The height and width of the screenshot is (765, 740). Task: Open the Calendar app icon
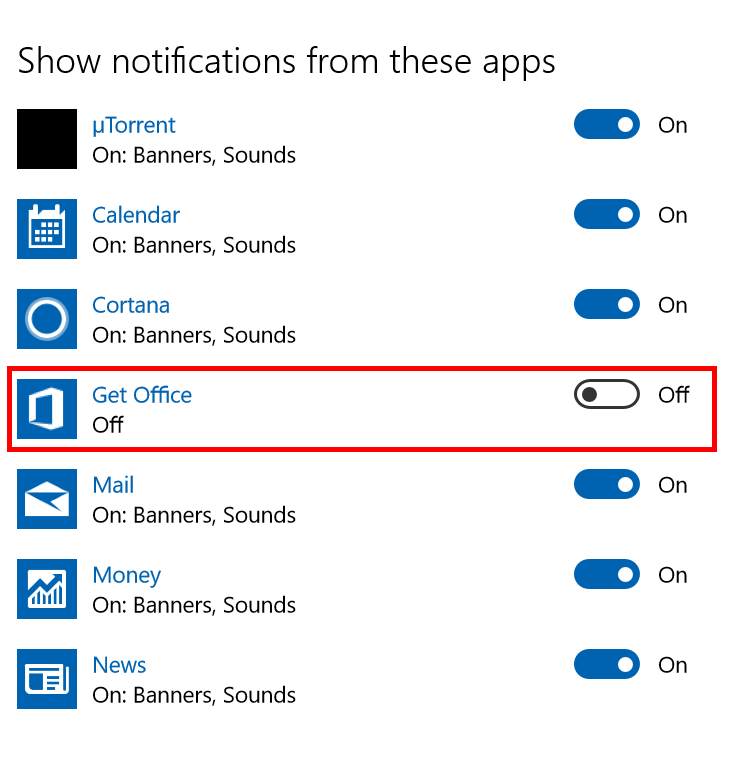[x=47, y=229]
